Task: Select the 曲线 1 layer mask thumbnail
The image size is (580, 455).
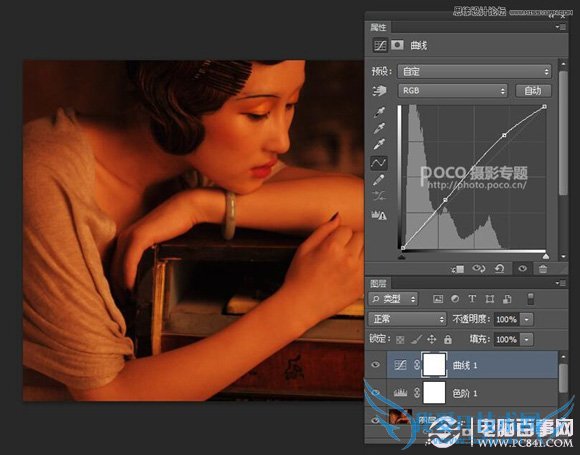Action: coord(434,365)
